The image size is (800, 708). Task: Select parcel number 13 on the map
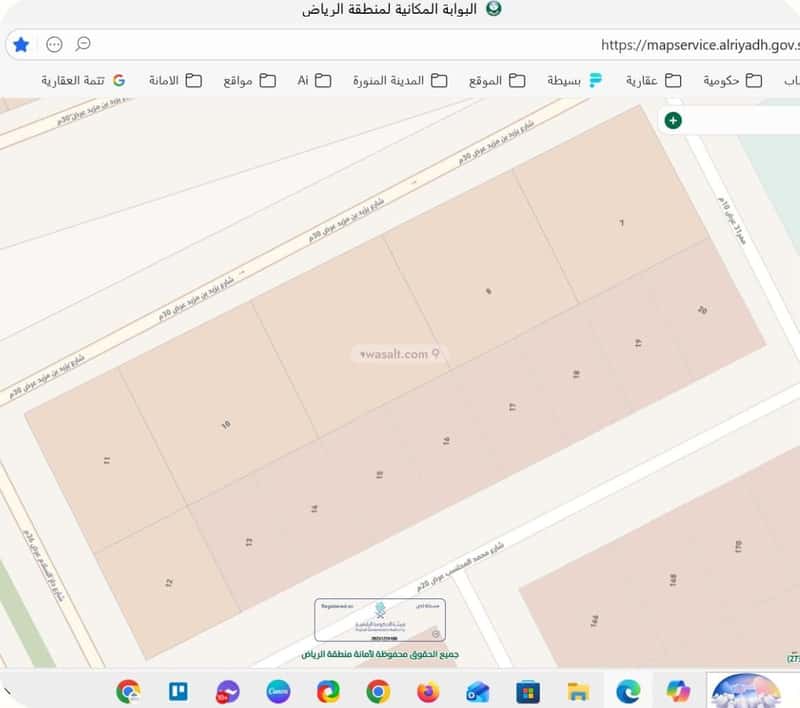(249, 542)
